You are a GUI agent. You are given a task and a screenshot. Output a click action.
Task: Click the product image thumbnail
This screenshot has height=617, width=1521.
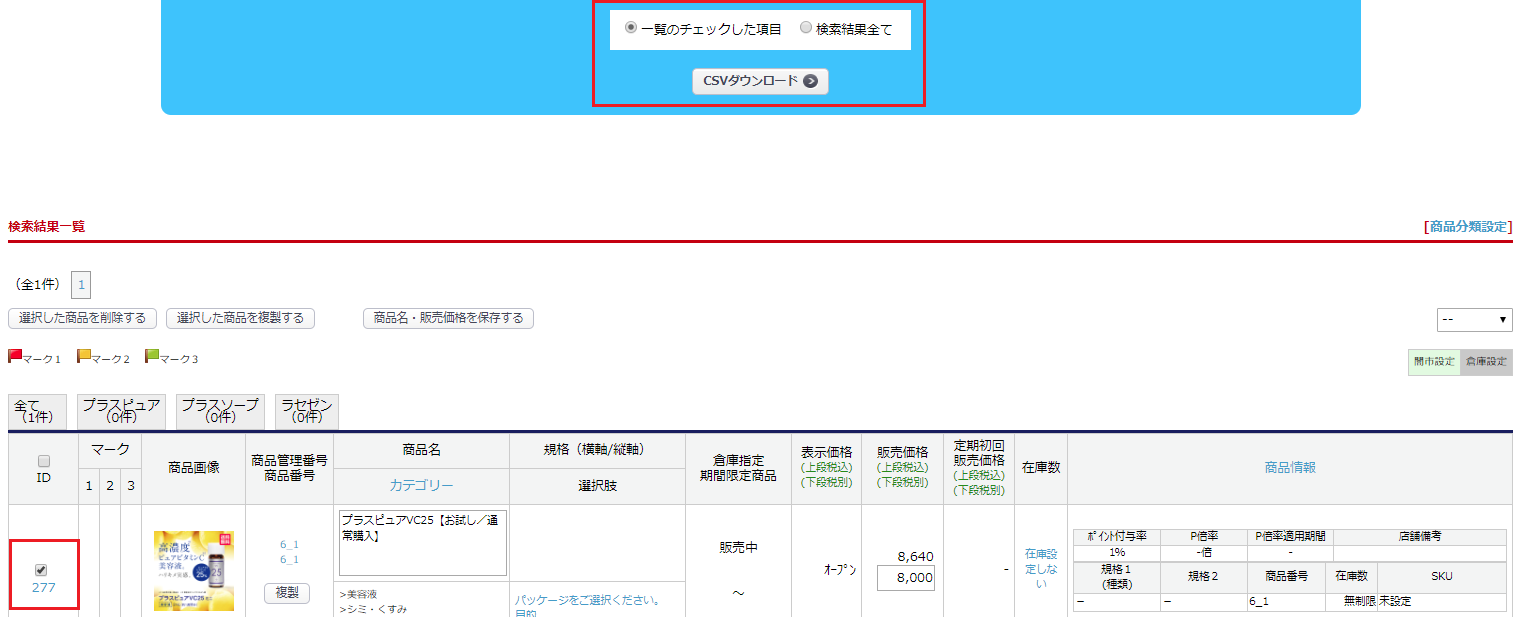point(194,571)
